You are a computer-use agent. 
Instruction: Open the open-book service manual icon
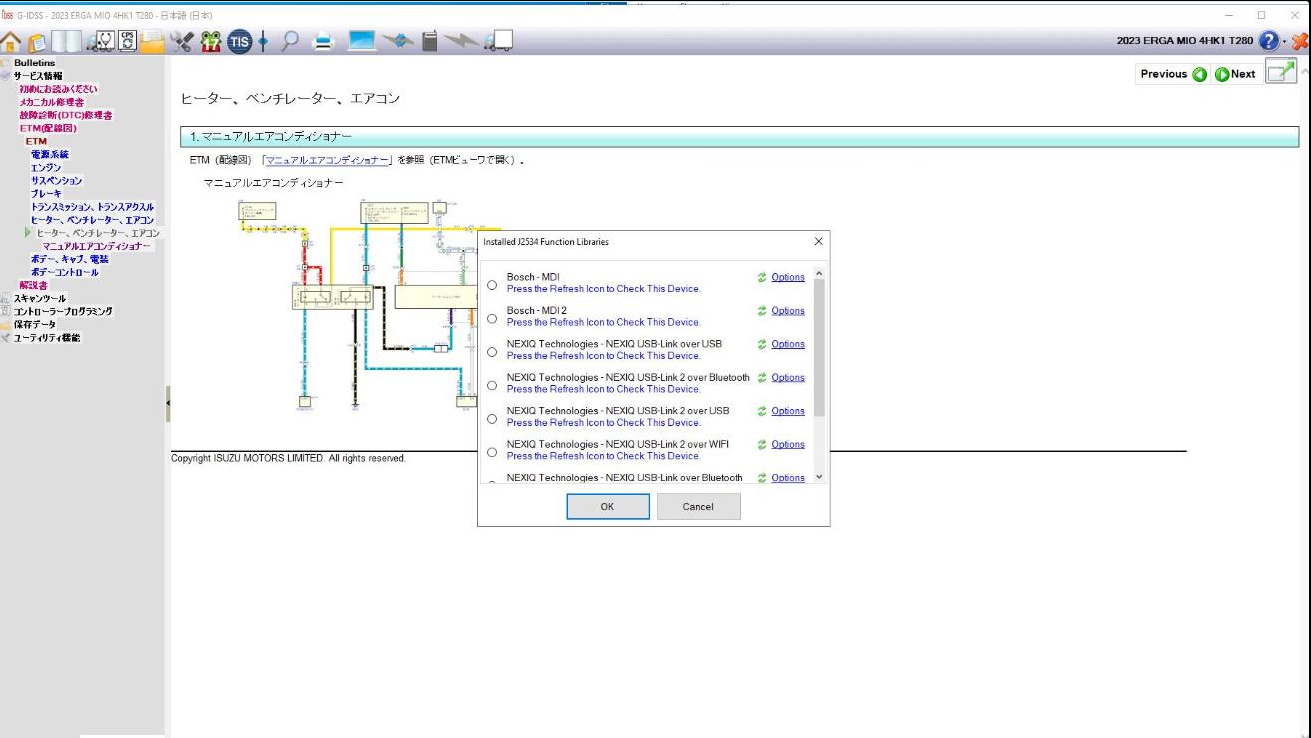(67, 42)
